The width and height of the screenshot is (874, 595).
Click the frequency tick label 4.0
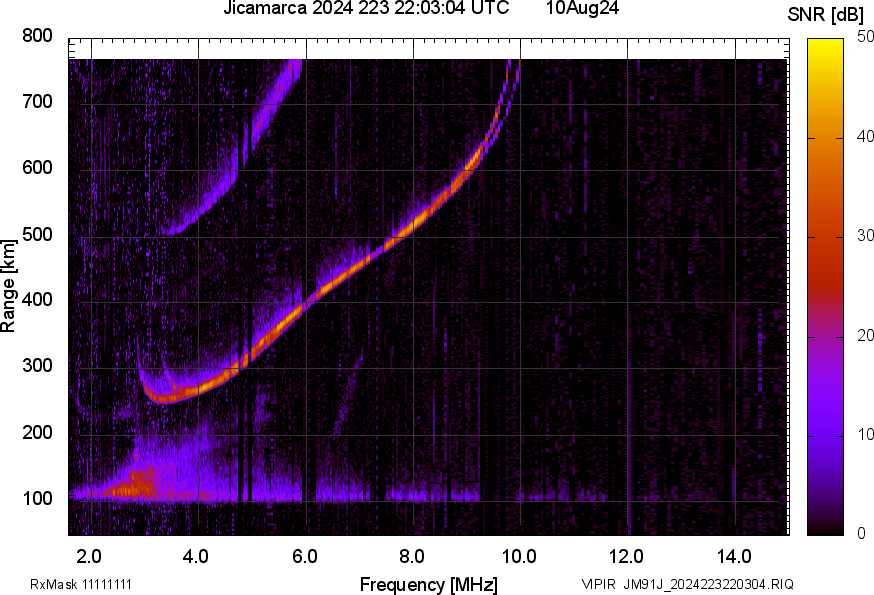196,556
